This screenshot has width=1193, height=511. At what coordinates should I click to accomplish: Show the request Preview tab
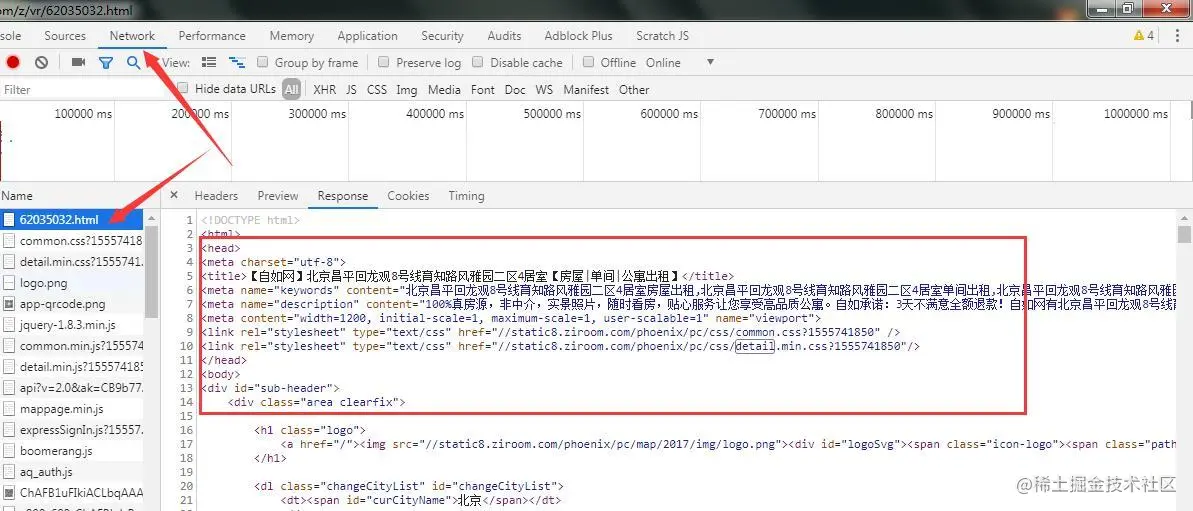tap(278, 195)
